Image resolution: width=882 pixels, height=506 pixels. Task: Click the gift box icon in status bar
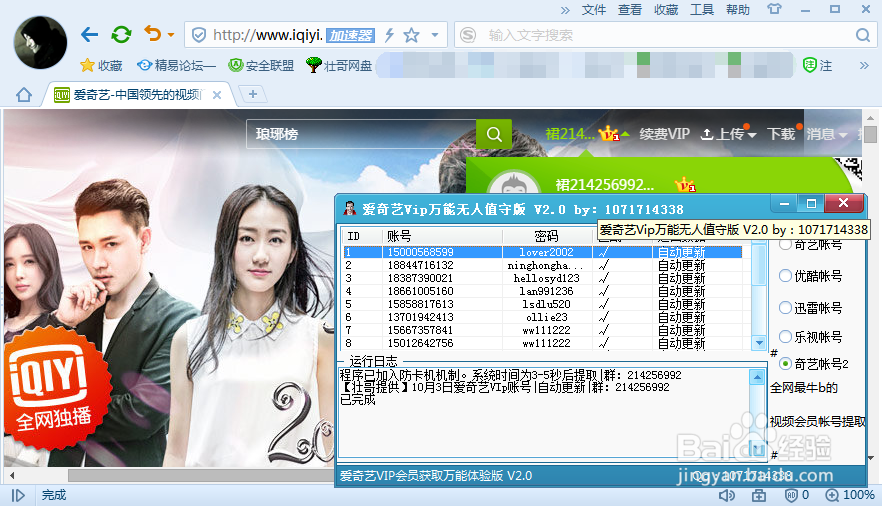[x=759, y=495]
